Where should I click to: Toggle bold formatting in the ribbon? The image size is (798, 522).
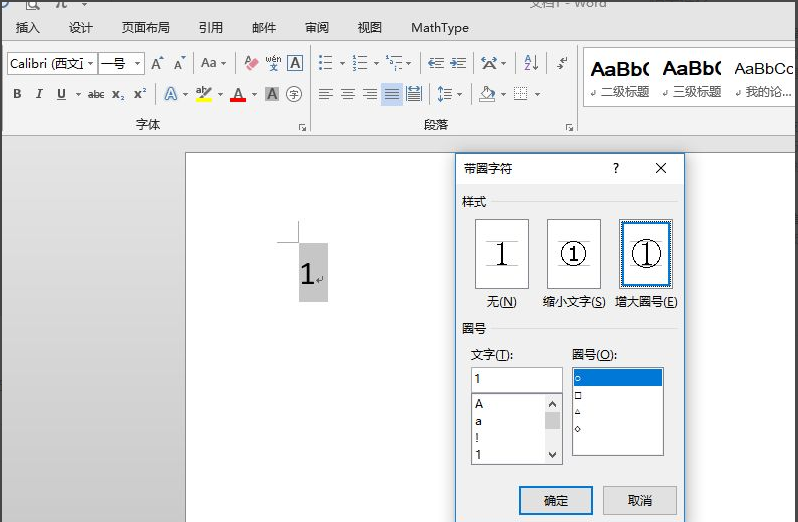coord(17,94)
